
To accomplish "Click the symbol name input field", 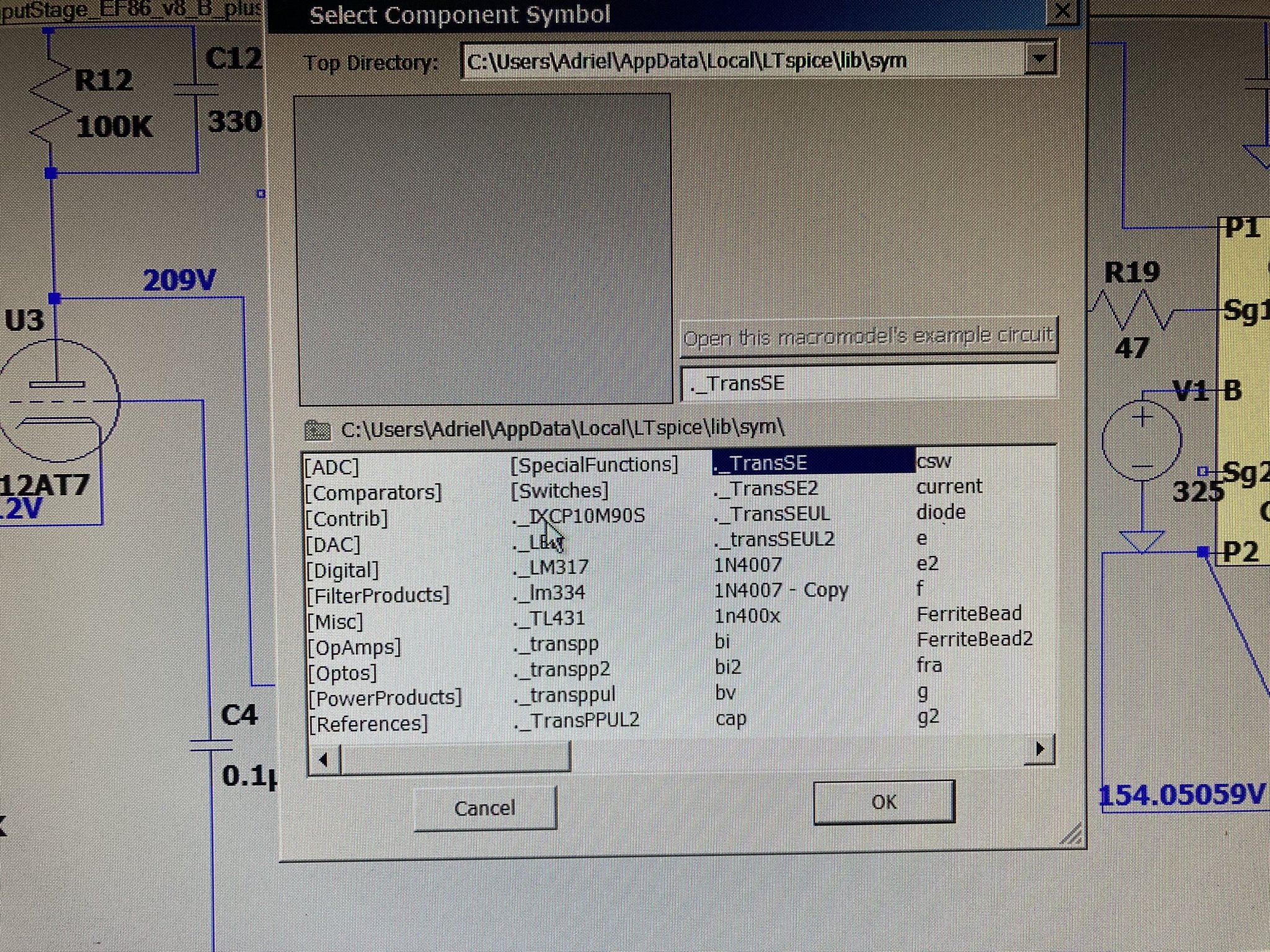I will (x=868, y=383).
